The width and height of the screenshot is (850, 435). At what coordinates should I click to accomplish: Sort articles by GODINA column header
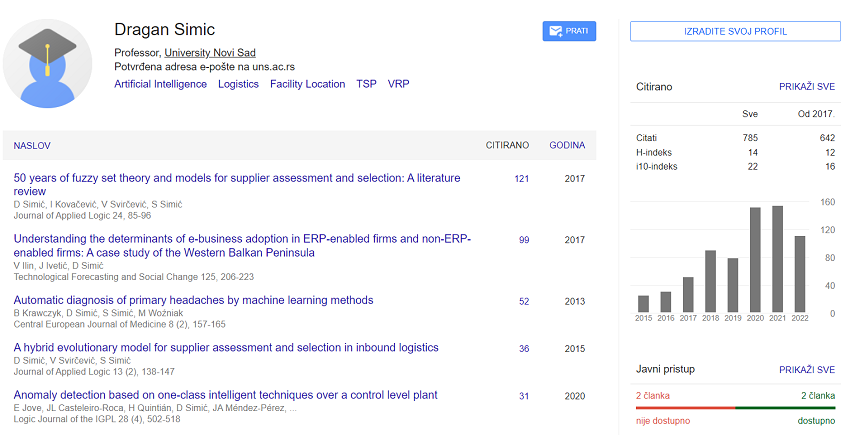[567, 146]
